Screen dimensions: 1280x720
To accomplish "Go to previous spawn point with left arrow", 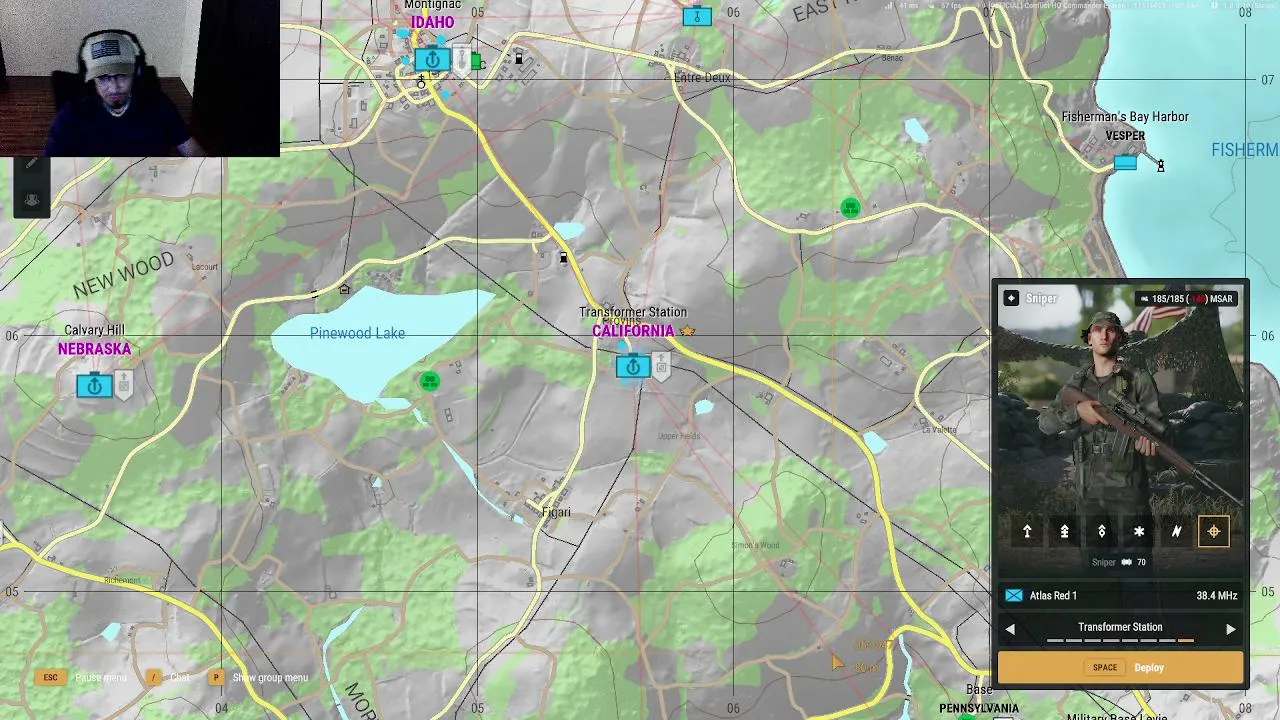I will coord(1010,629).
